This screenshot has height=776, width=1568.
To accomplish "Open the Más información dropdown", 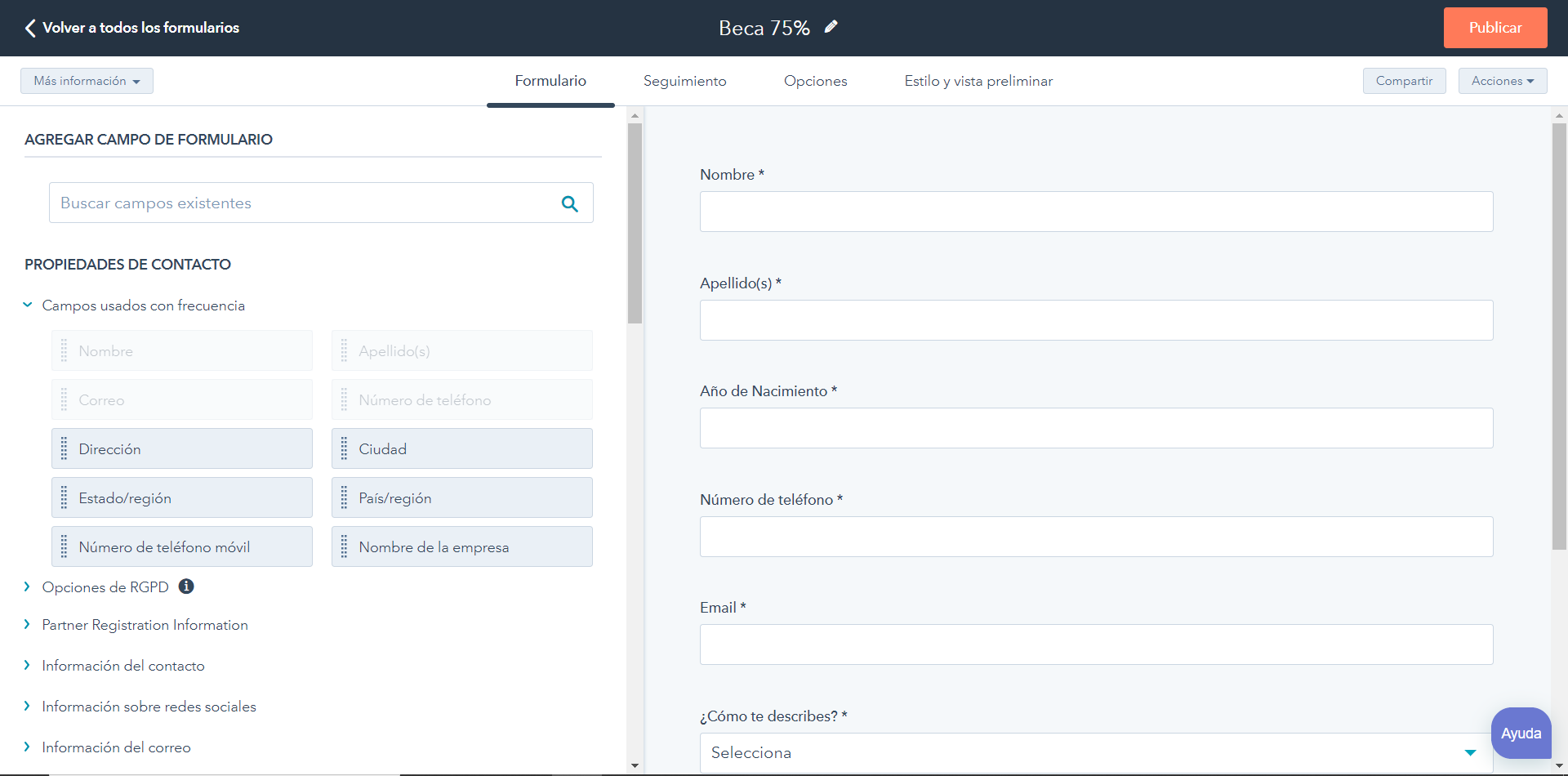I will coord(87,81).
